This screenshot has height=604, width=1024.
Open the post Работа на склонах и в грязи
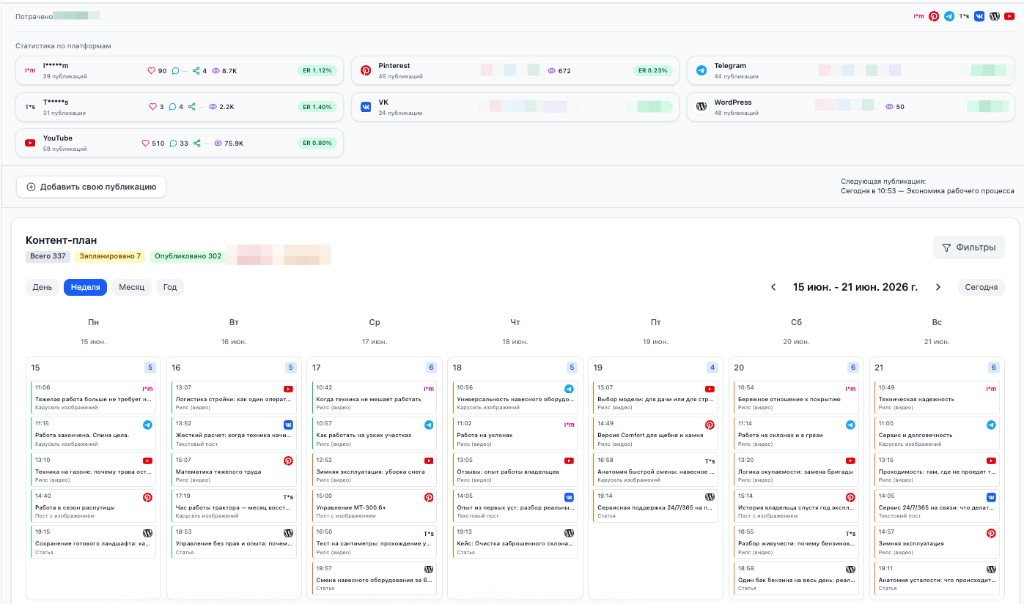796,434
